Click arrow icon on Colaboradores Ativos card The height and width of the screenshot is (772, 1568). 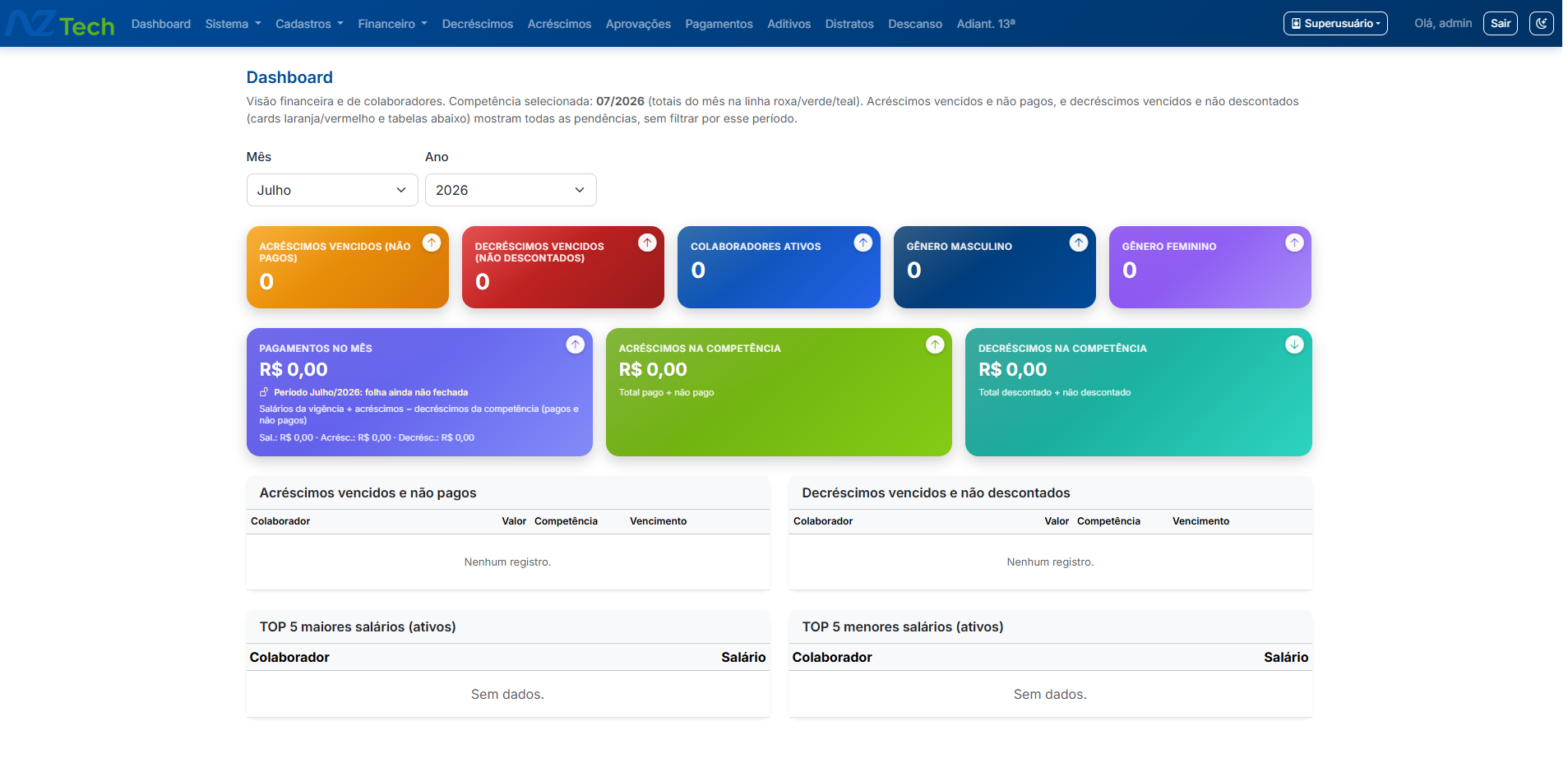coord(863,243)
